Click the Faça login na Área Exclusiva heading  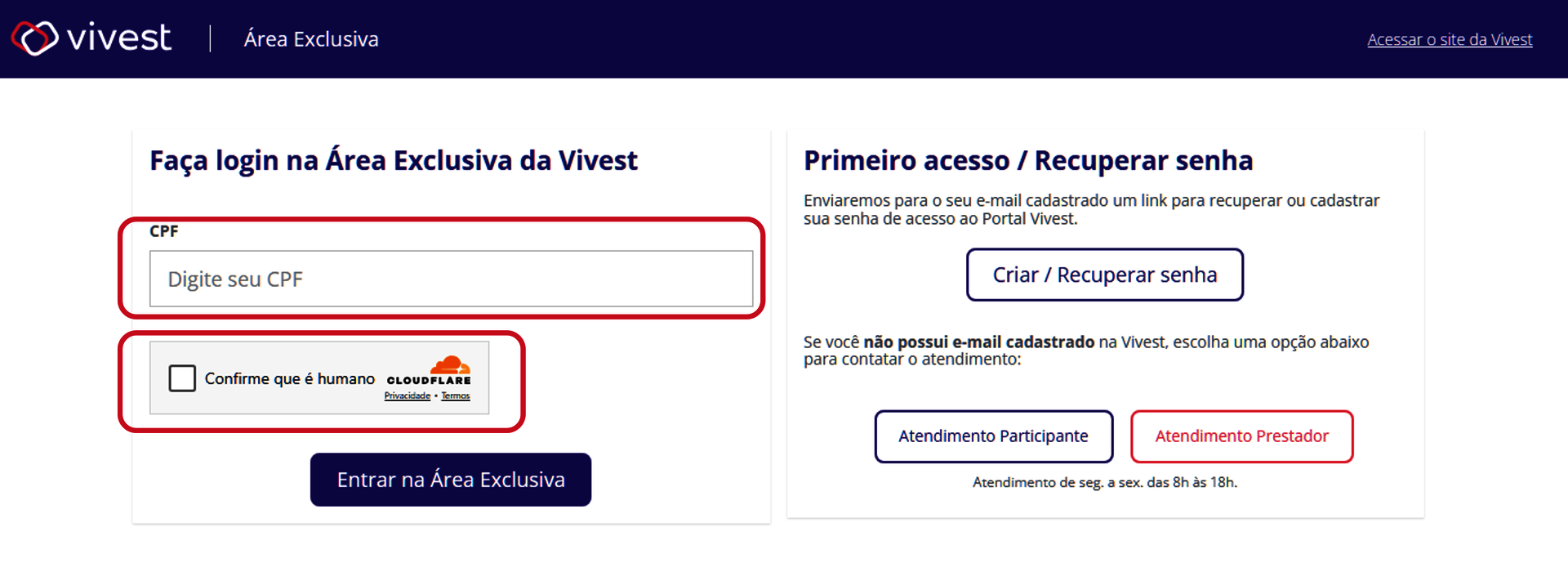coord(394,161)
